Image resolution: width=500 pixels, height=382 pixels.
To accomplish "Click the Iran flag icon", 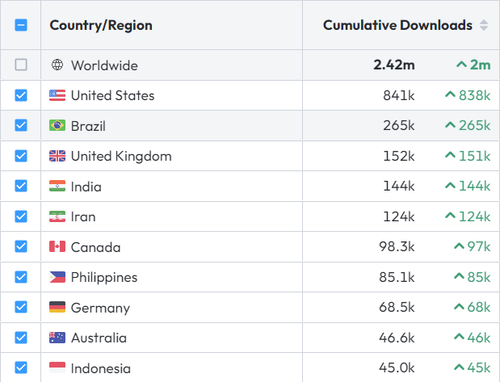I will pyautogui.click(x=57, y=216).
